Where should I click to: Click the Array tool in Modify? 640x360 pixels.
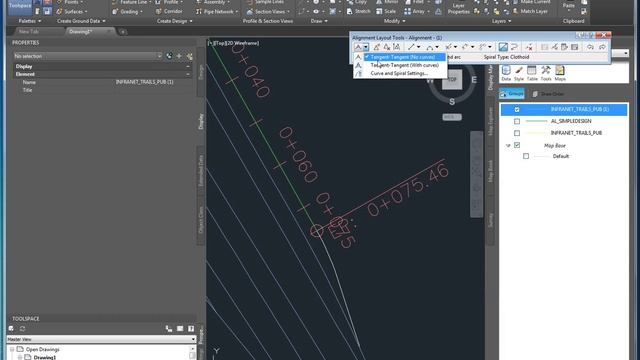click(x=416, y=11)
